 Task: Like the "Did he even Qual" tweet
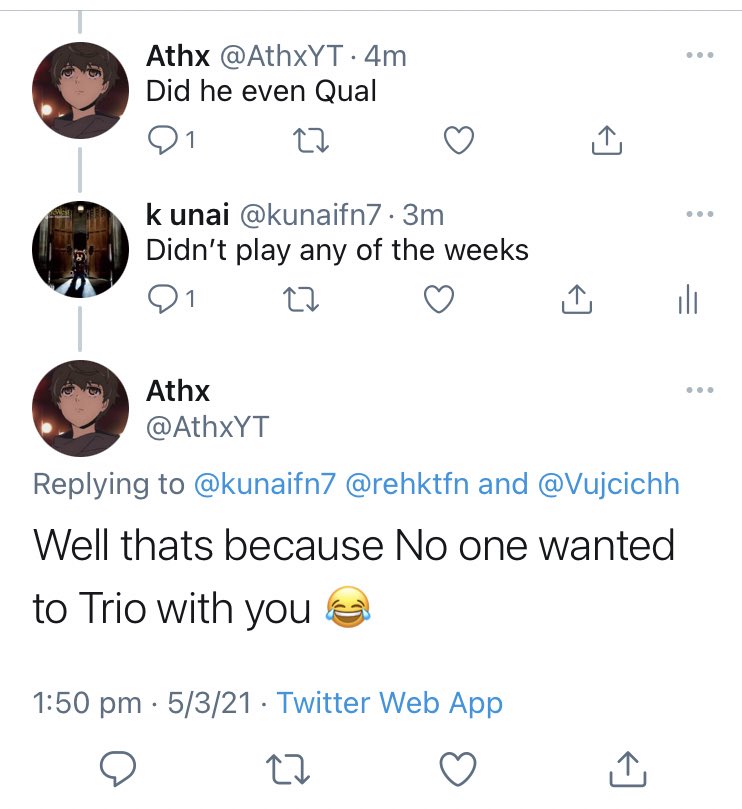click(457, 143)
